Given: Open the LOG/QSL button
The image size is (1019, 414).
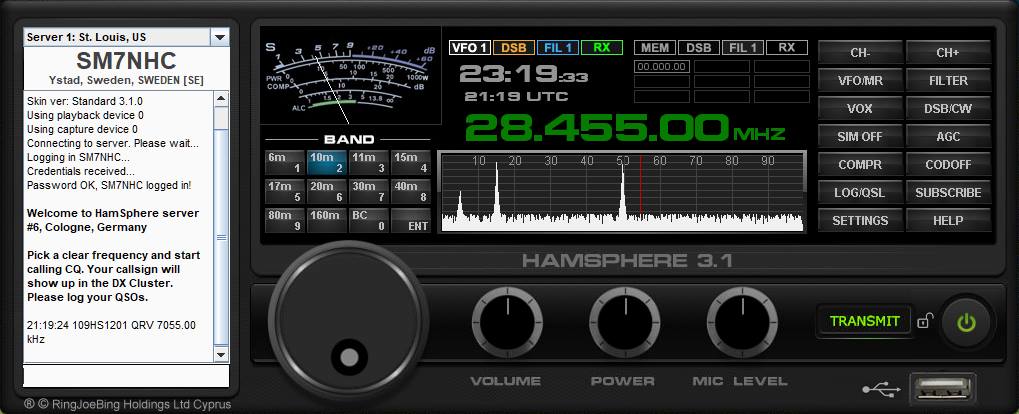Looking at the screenshot, I should click(860, 192).
